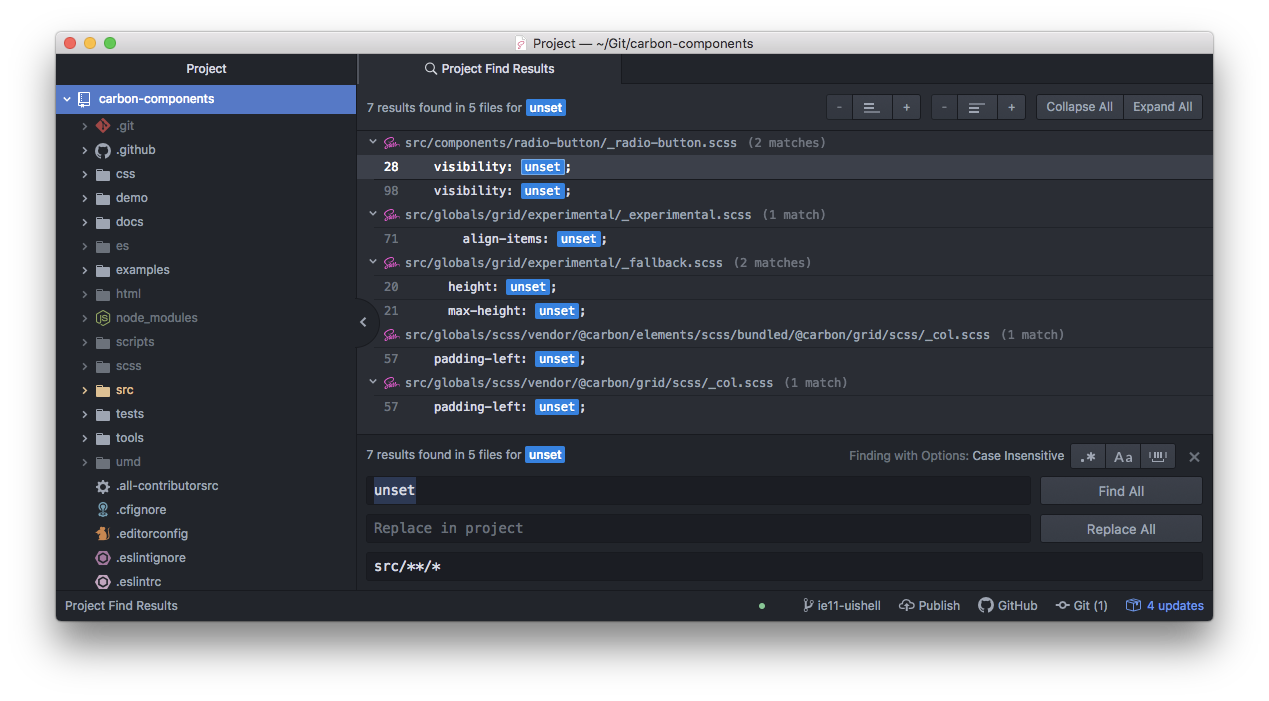Click the ESLint icon beside .eslintignore
Screen dimensions: 1269x701
(102, 558)
